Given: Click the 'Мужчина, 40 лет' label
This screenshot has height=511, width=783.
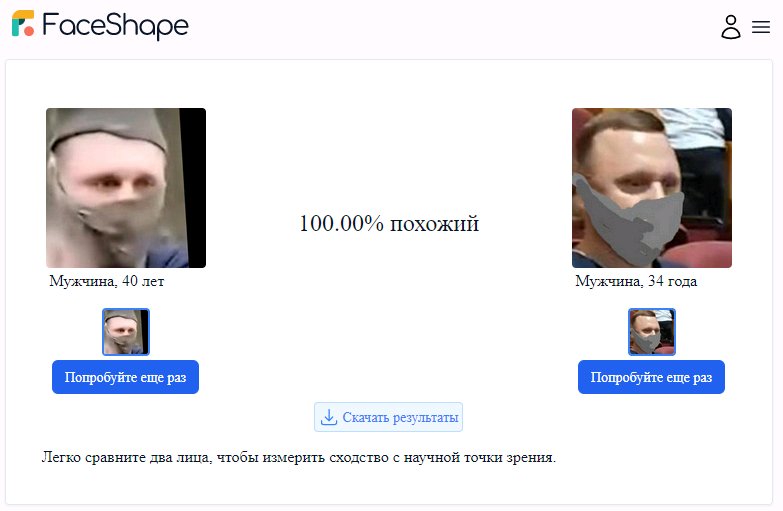Looking at the screenshot, I should coord(106,281).
